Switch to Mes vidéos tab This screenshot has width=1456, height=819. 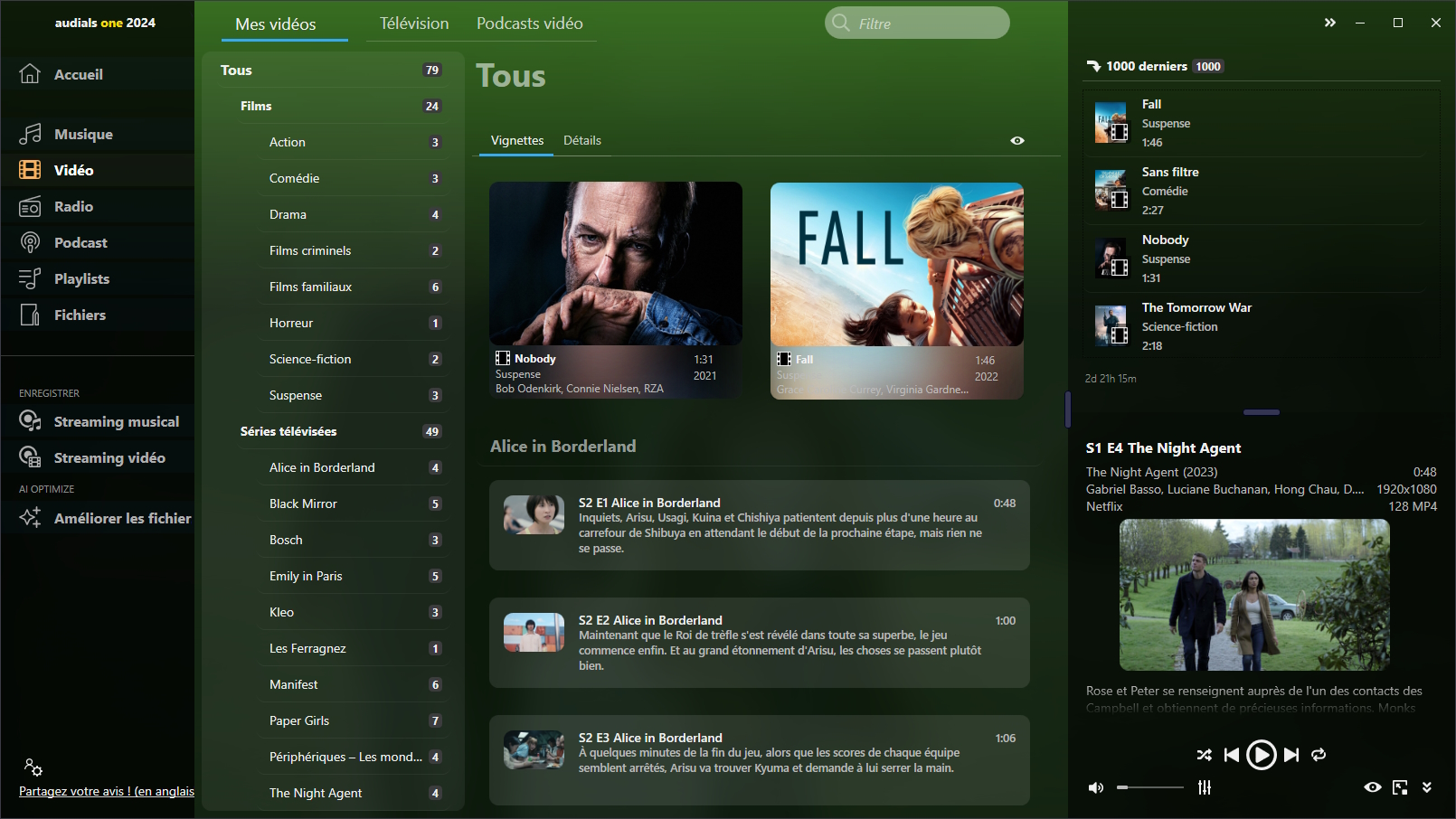pyautogui.click(x=276, y=24)
